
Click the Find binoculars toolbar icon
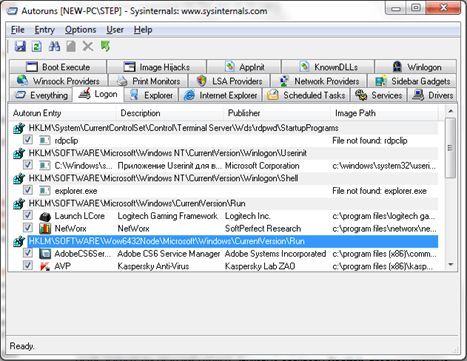click(54, 46)
